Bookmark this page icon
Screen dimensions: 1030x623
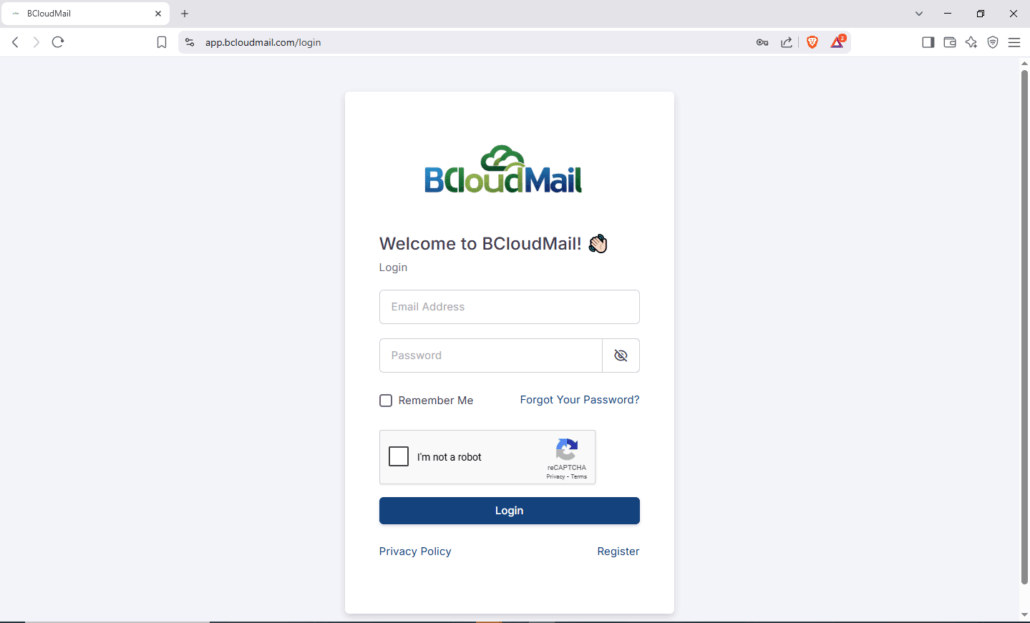coord(162,42)
